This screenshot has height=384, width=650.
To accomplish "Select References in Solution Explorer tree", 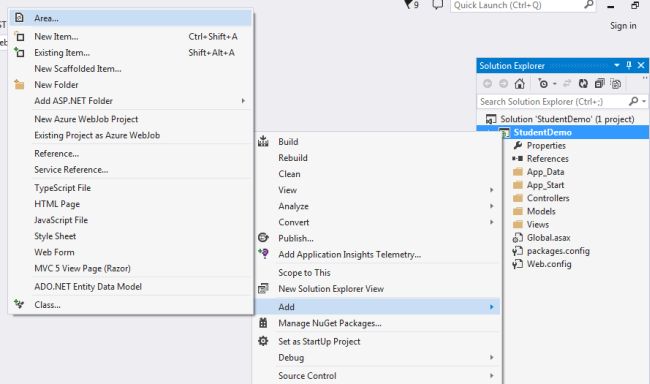I will (547, 159).
